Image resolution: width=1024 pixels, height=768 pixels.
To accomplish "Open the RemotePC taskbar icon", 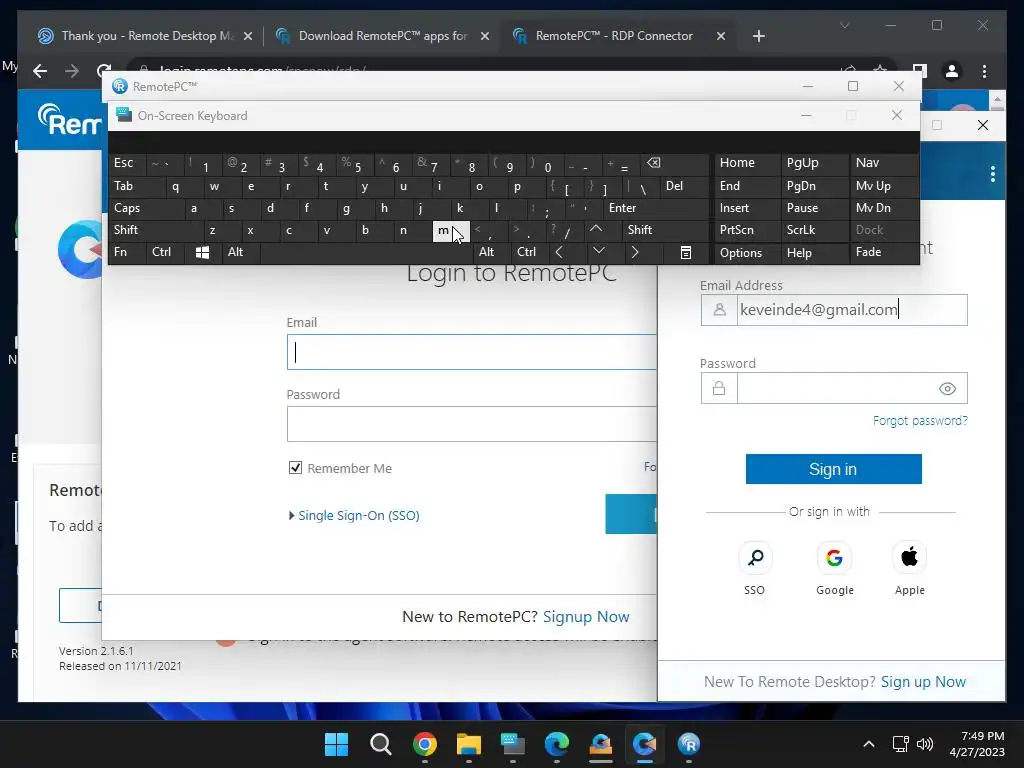I will (x=688, y=744).
